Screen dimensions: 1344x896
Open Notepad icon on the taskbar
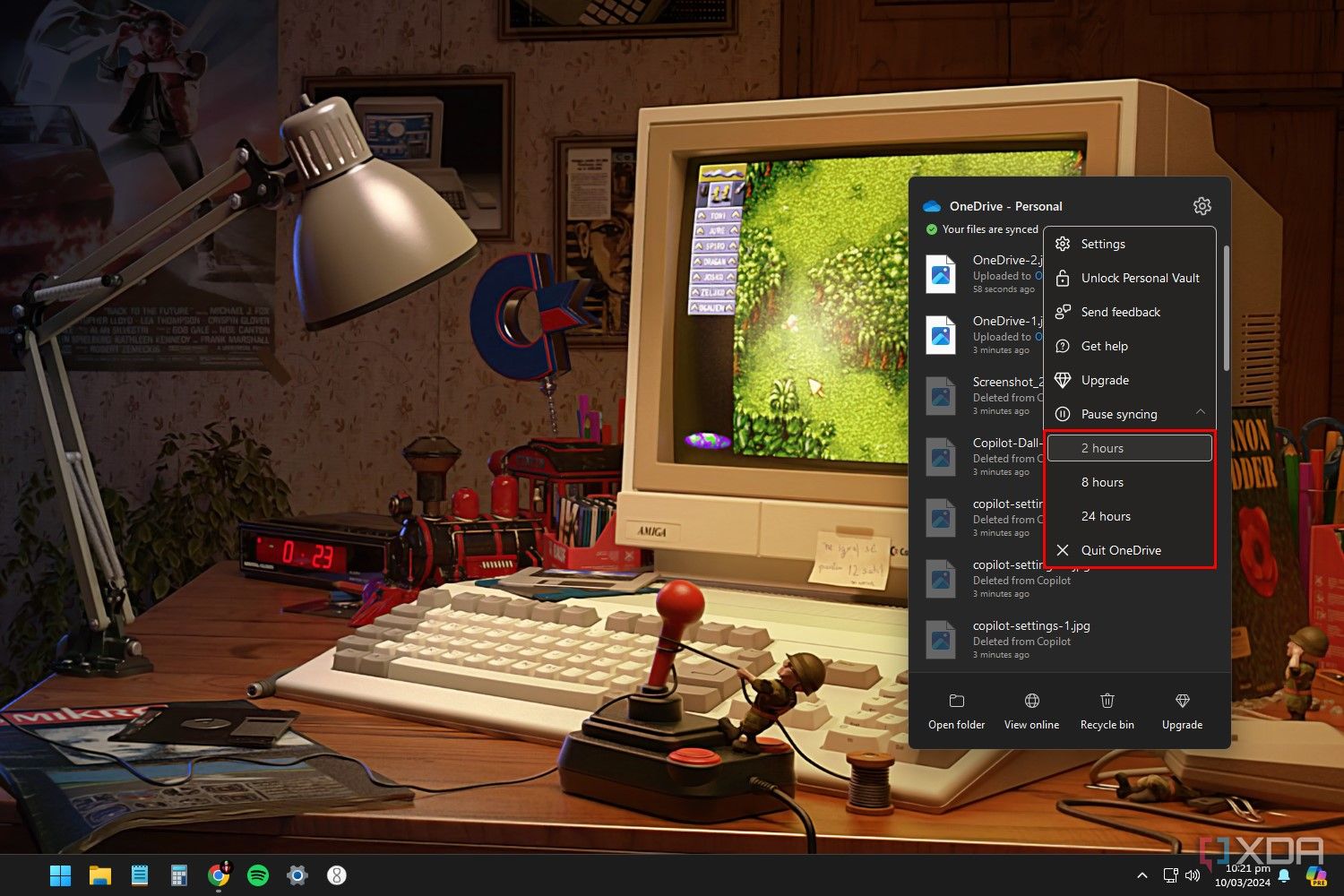point(139,875)
